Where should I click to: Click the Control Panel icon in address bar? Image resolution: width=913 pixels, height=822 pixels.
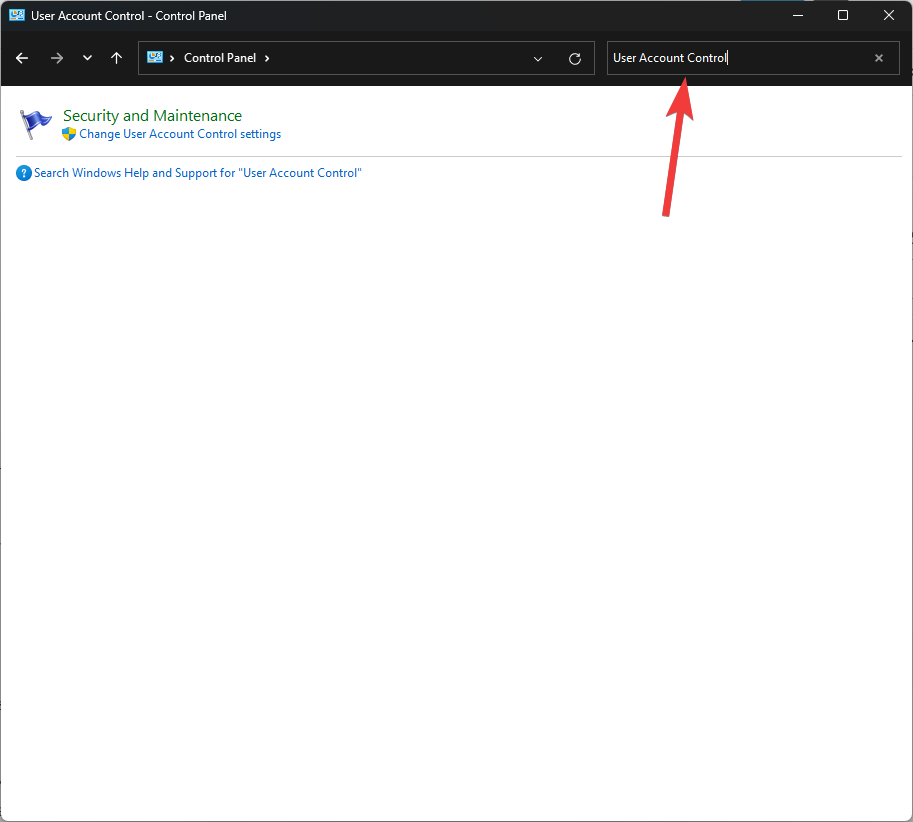click(155, 58)
